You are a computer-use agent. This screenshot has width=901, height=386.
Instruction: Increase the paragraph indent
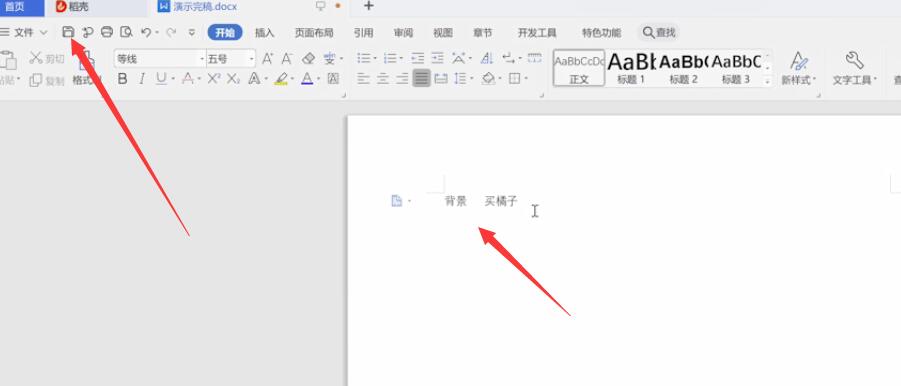pos(438,58)
